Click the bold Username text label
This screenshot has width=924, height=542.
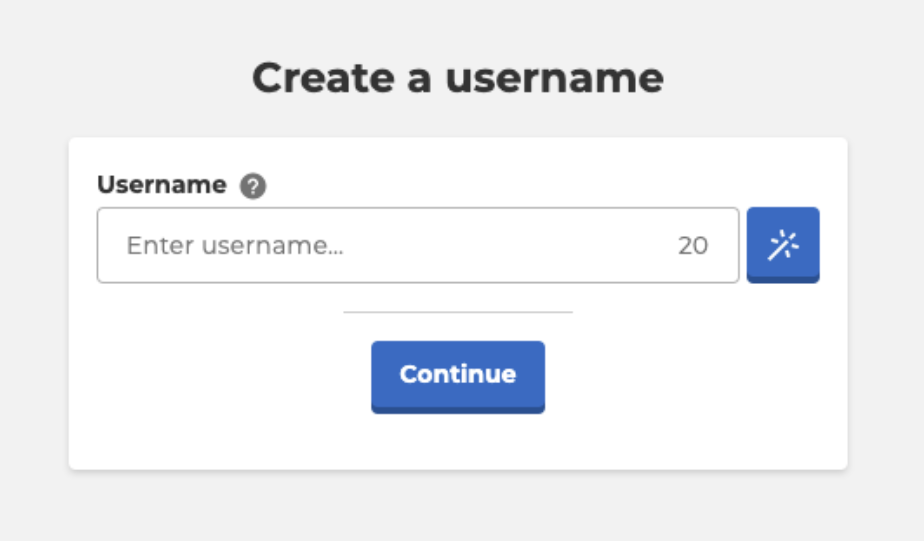(162, 185)
